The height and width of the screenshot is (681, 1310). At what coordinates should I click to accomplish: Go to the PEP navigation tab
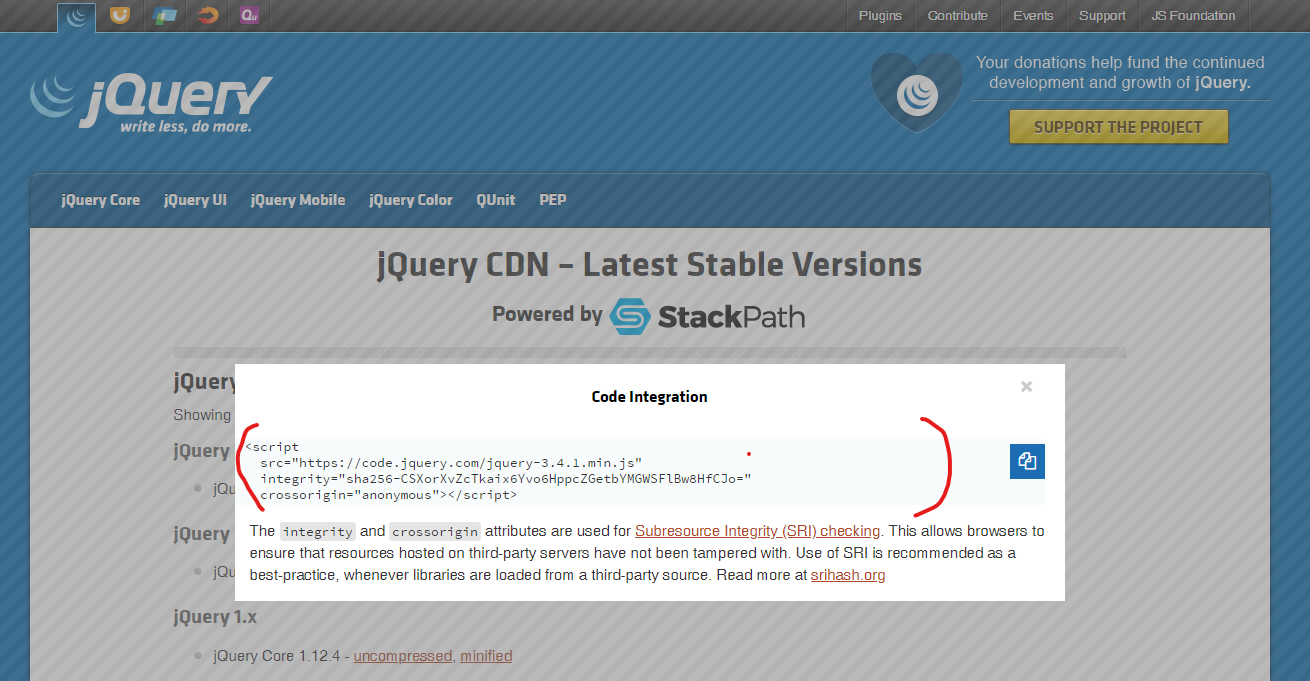(553, 200)
